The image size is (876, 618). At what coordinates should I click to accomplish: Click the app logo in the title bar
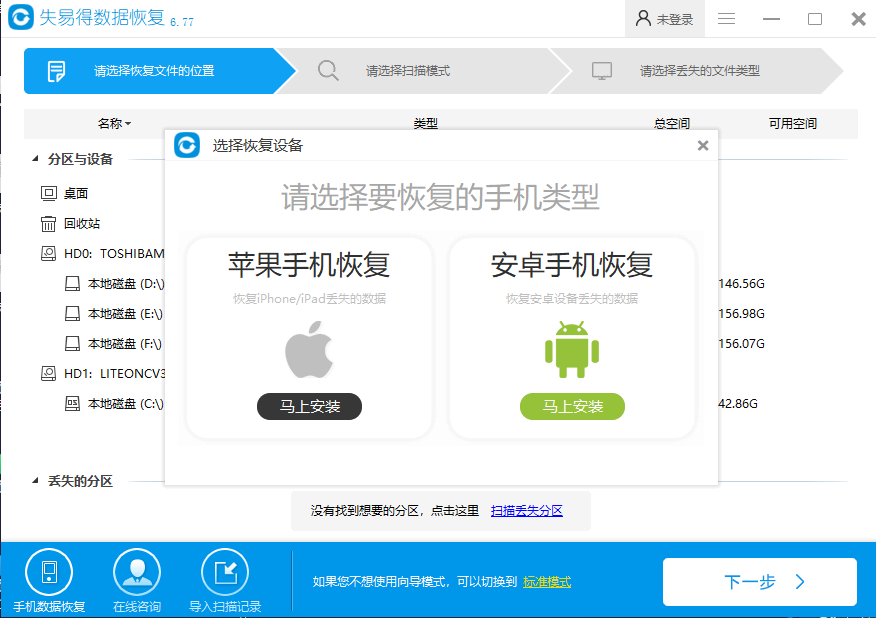pos(21,17)
